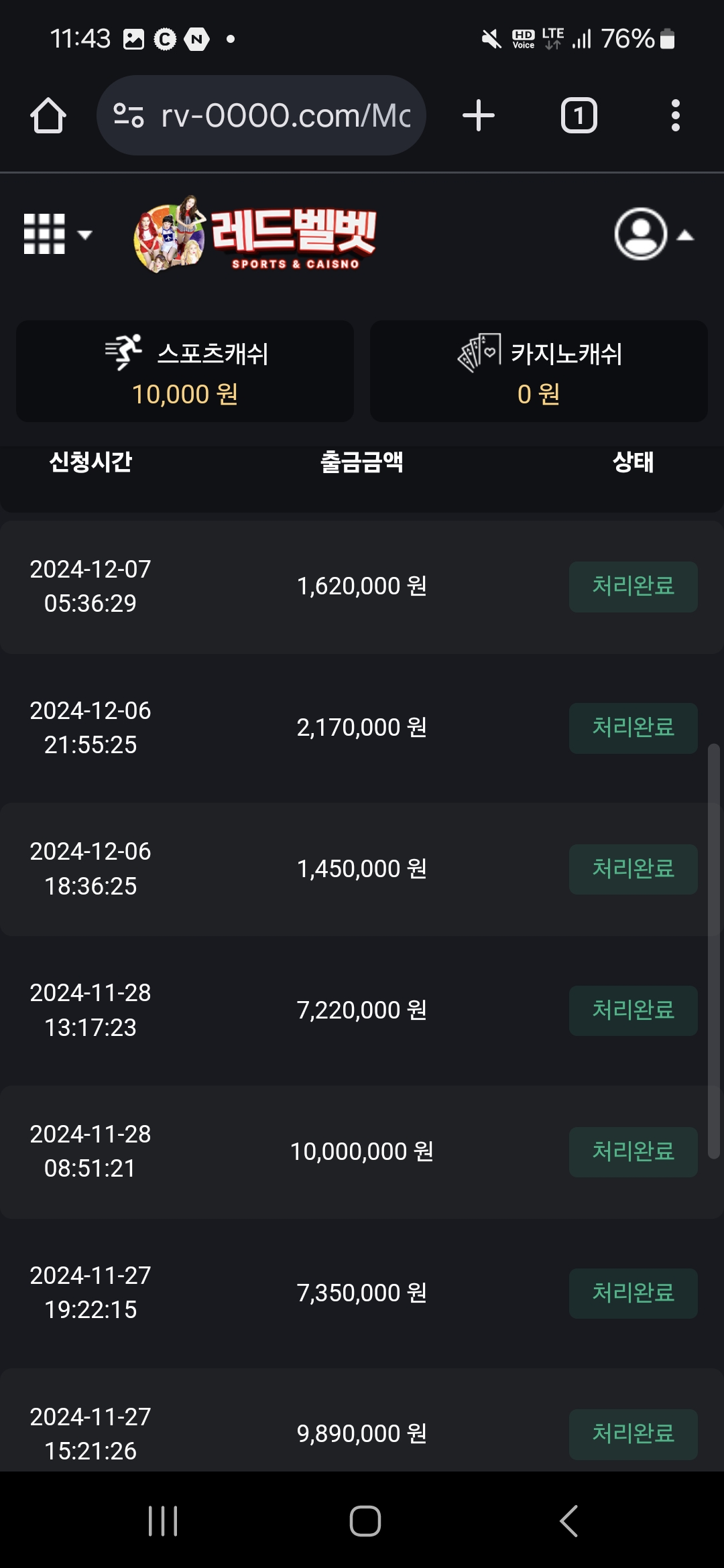Open the browser three-dot menu

click(675, 116)
